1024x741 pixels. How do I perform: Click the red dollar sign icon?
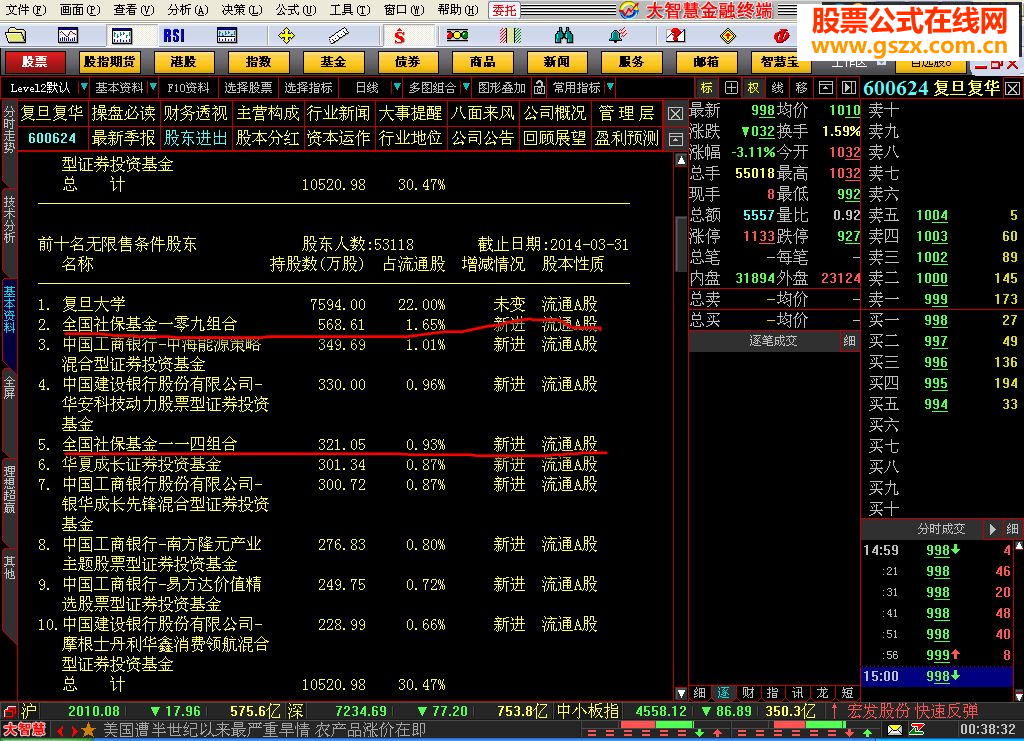tap(399, 36)
